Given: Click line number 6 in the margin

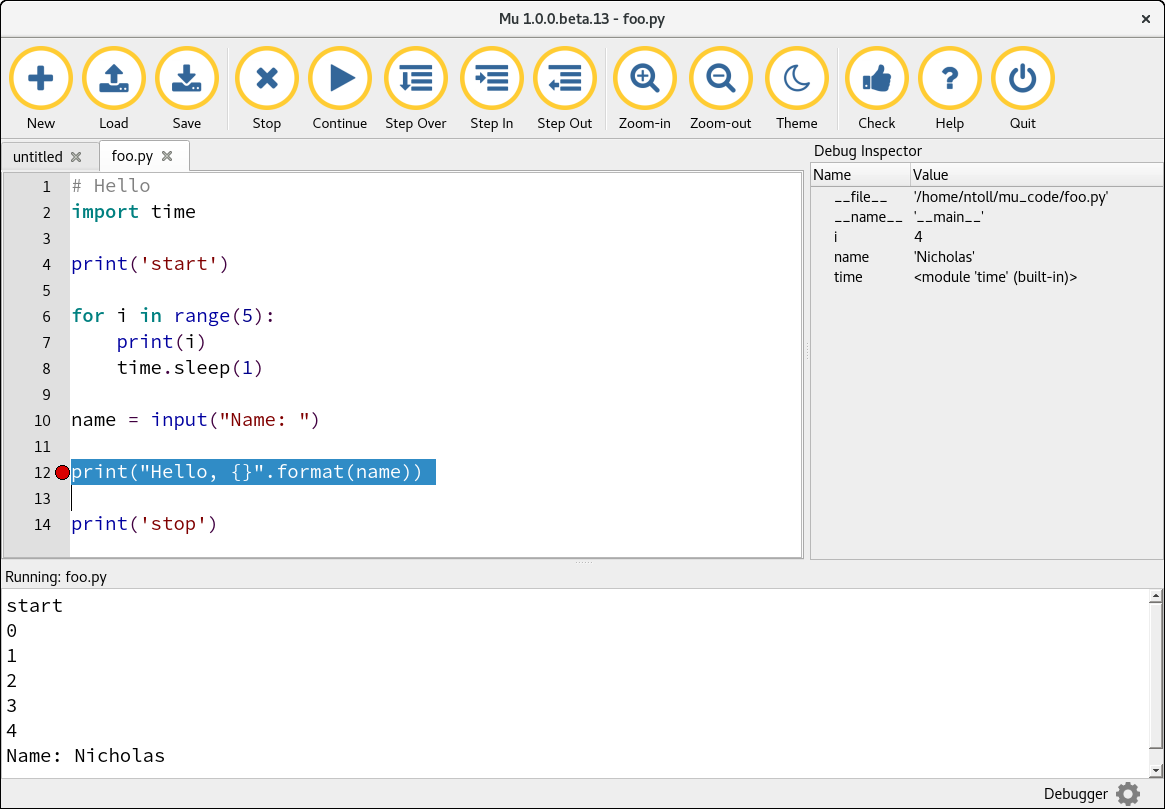Looking at the screenshot, I should 46,316.
